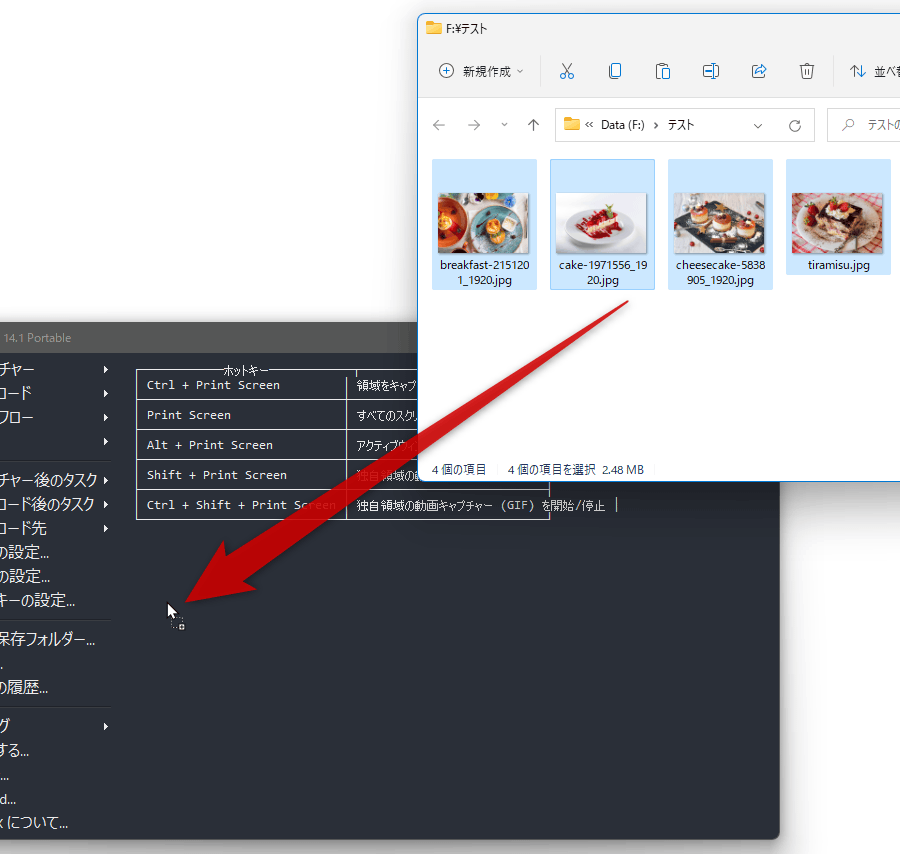
Task: Click the 'Ctrl + Print Screen' hotkey cell
Action: (x=241, y=385)
